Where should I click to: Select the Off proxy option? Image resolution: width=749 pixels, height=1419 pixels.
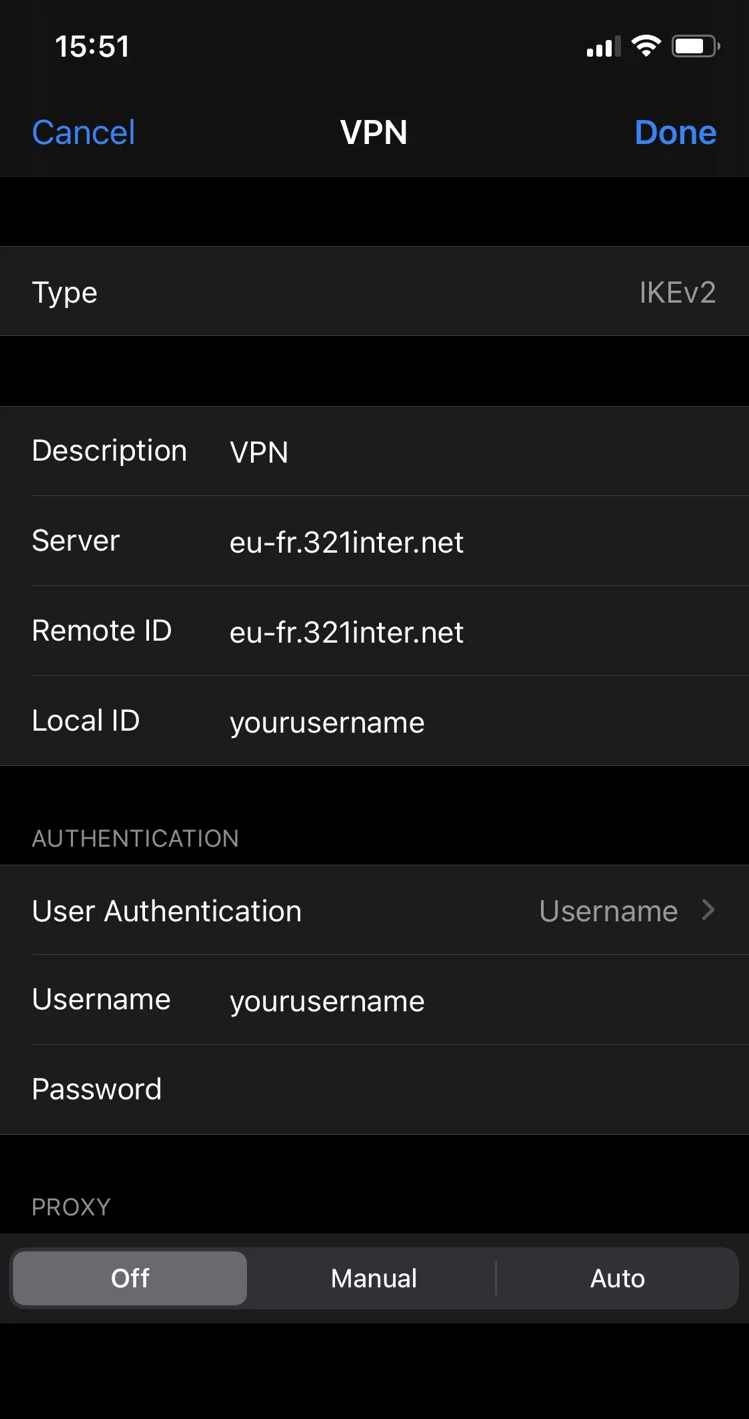pos(130,1278)
